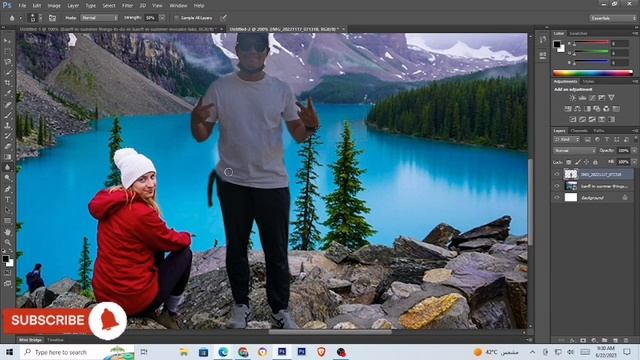Select the Horizontal Type tool
The width and height of the screenshot is (640, 360).
[7, 200]
